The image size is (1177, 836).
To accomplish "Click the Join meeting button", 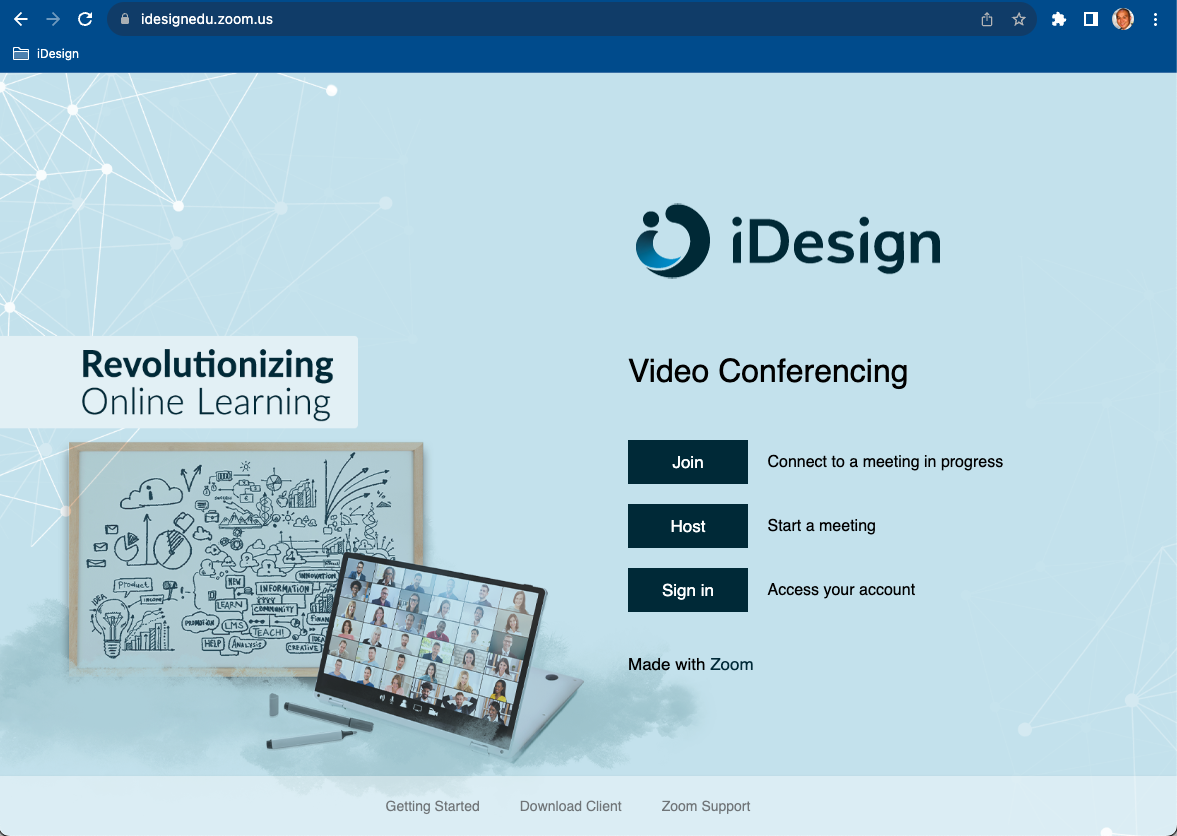I will (688, 462).
